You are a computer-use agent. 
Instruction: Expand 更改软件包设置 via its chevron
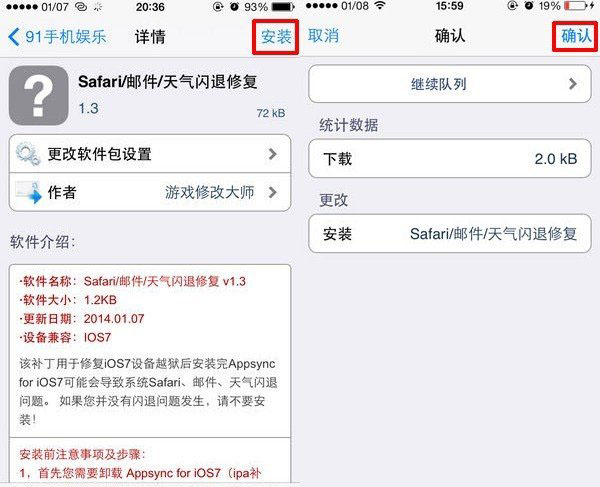pyautogui.click(x=272, y=154)
